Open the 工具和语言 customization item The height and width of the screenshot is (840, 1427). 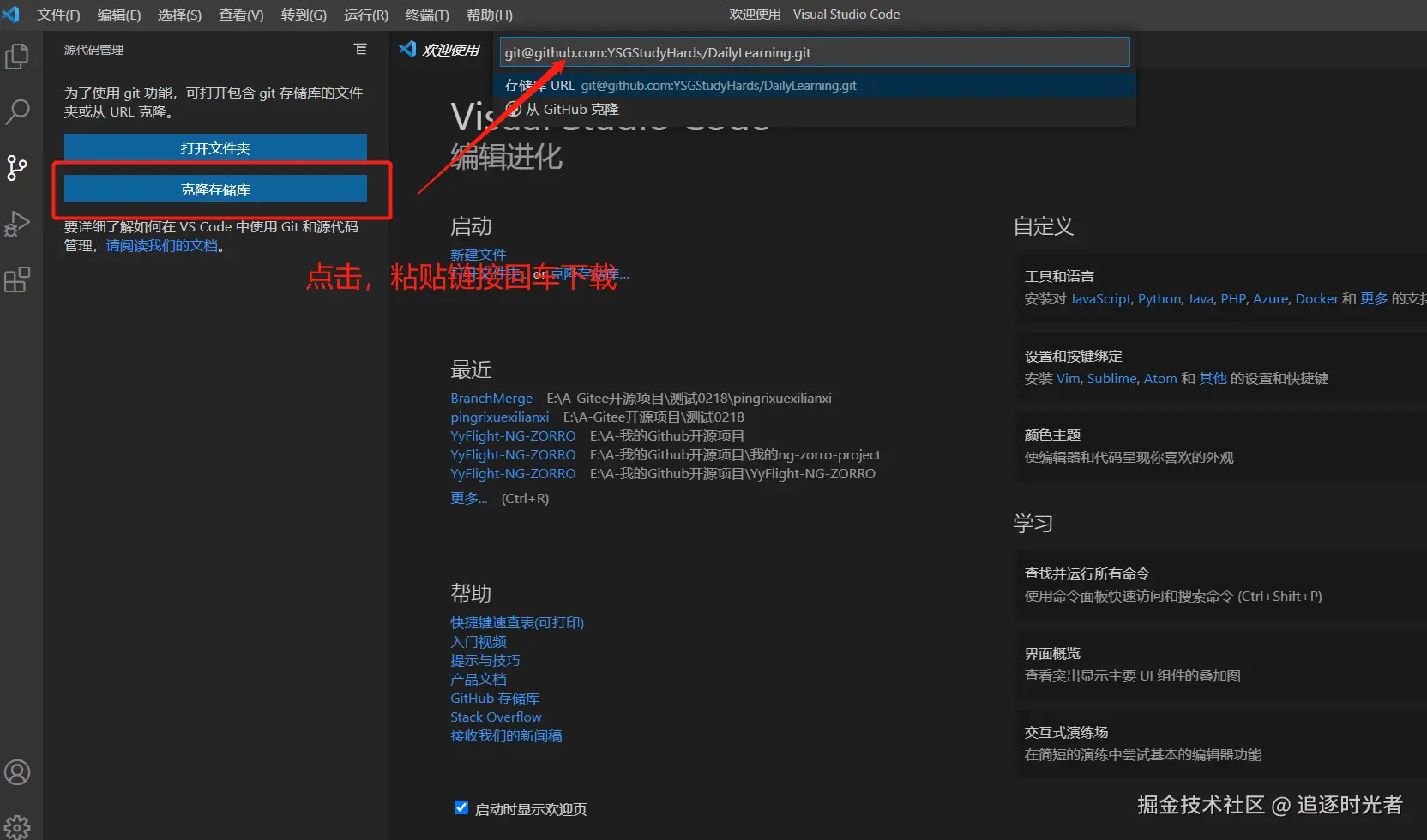[1221, 287]
